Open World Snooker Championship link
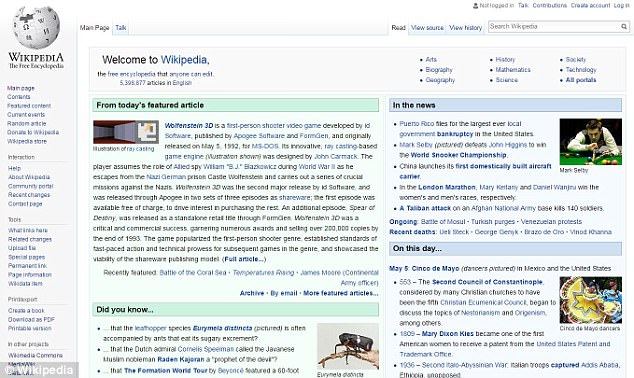This screenshot has width=634, height=378. [459, 155]
